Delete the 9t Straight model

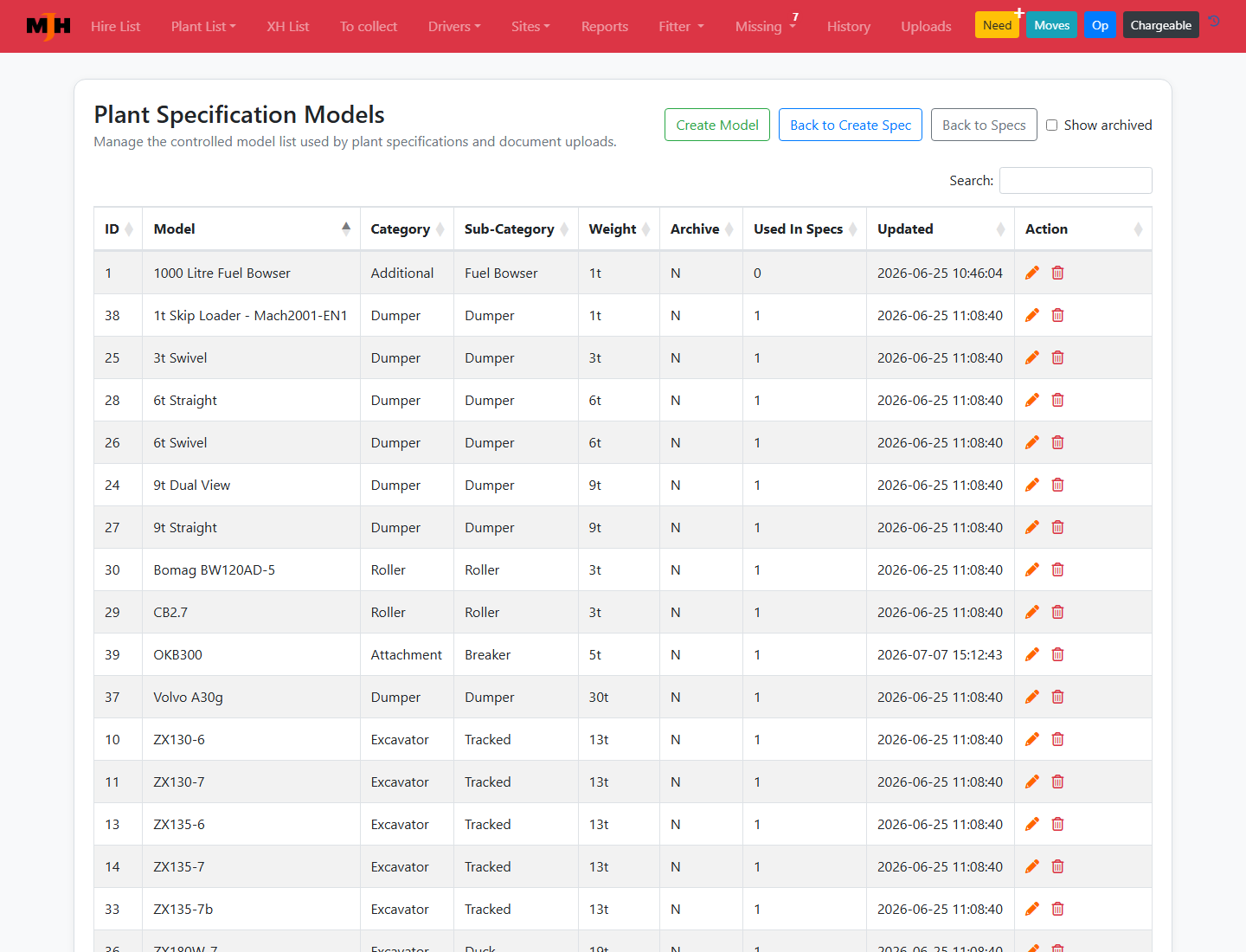pyautogui.click(x=1057, y=528)
